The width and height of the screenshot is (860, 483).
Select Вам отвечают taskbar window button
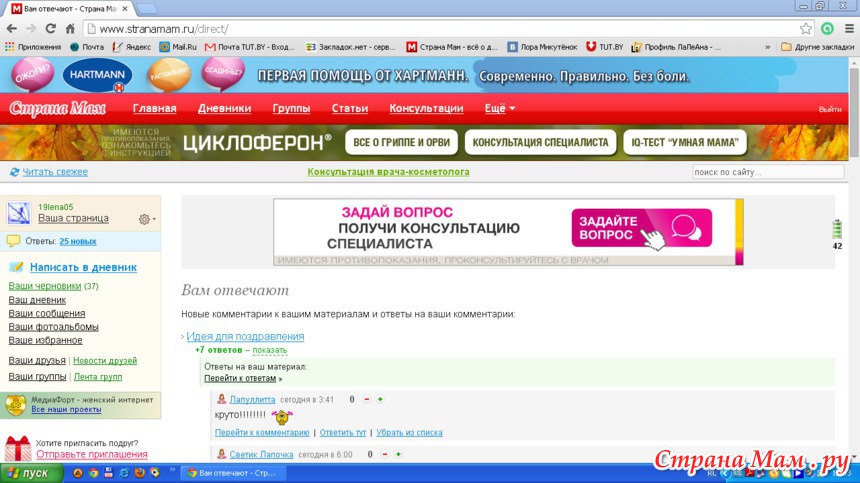(x=234, y=473)
